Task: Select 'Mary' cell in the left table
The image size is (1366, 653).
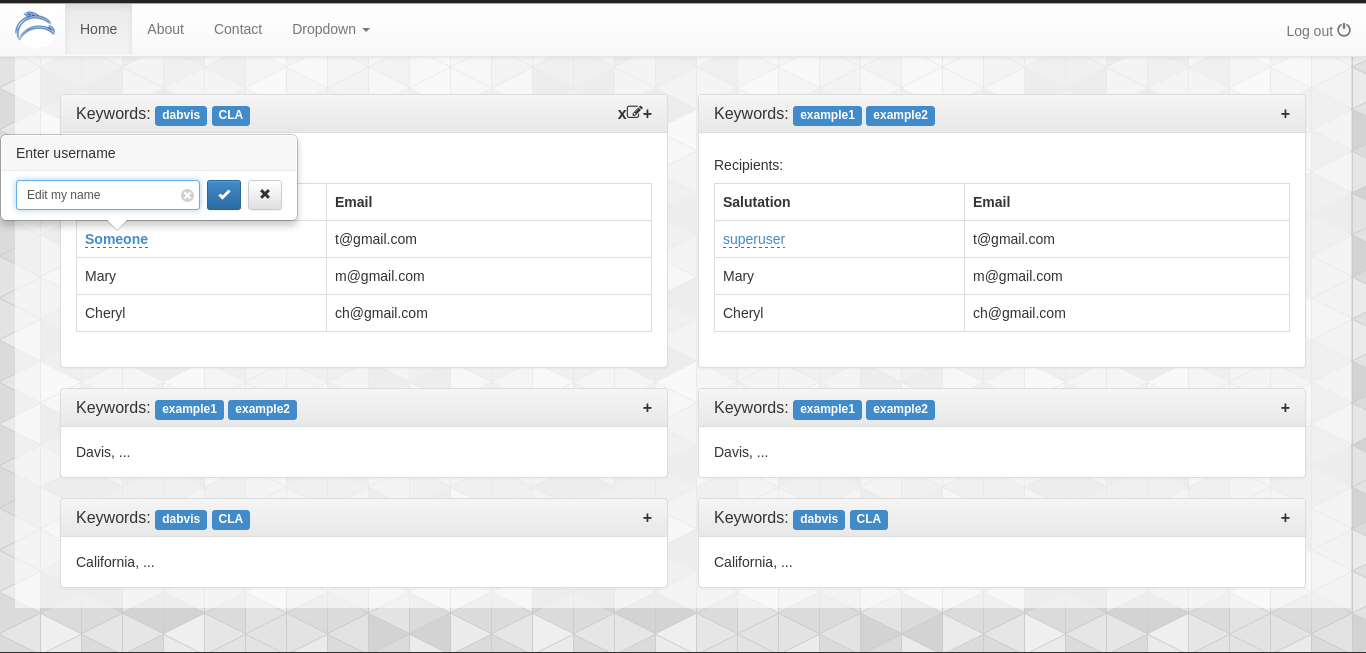Action: (201, 276)
